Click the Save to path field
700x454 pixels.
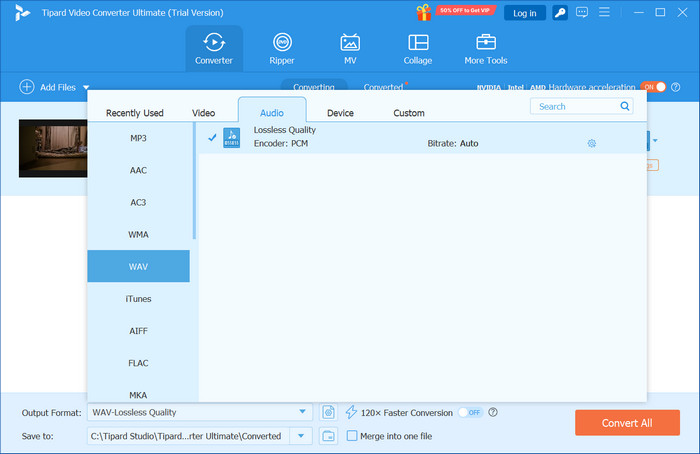pos(188,436)
